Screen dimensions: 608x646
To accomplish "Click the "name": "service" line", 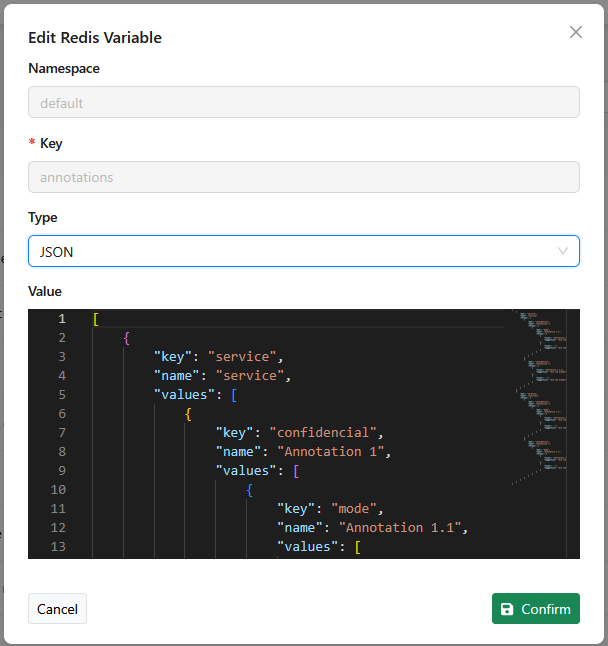I will pyautogui.click(x=222, y=376).
